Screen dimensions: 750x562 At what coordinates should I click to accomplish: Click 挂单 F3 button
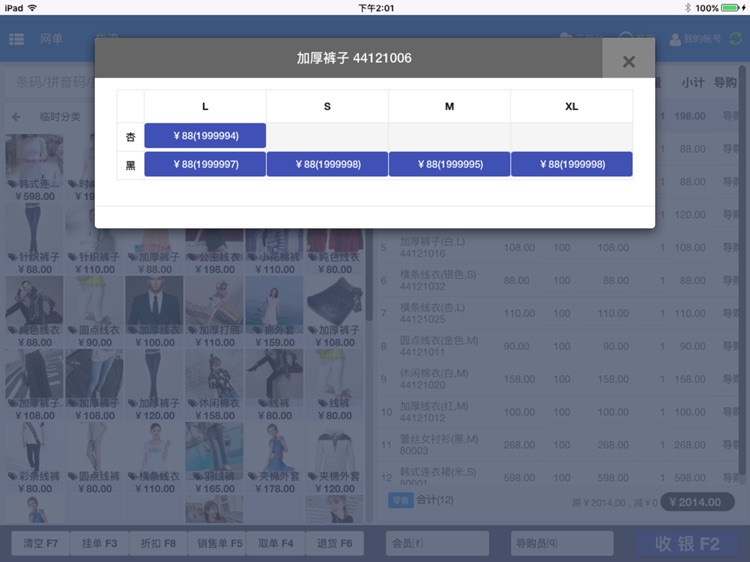99,543
